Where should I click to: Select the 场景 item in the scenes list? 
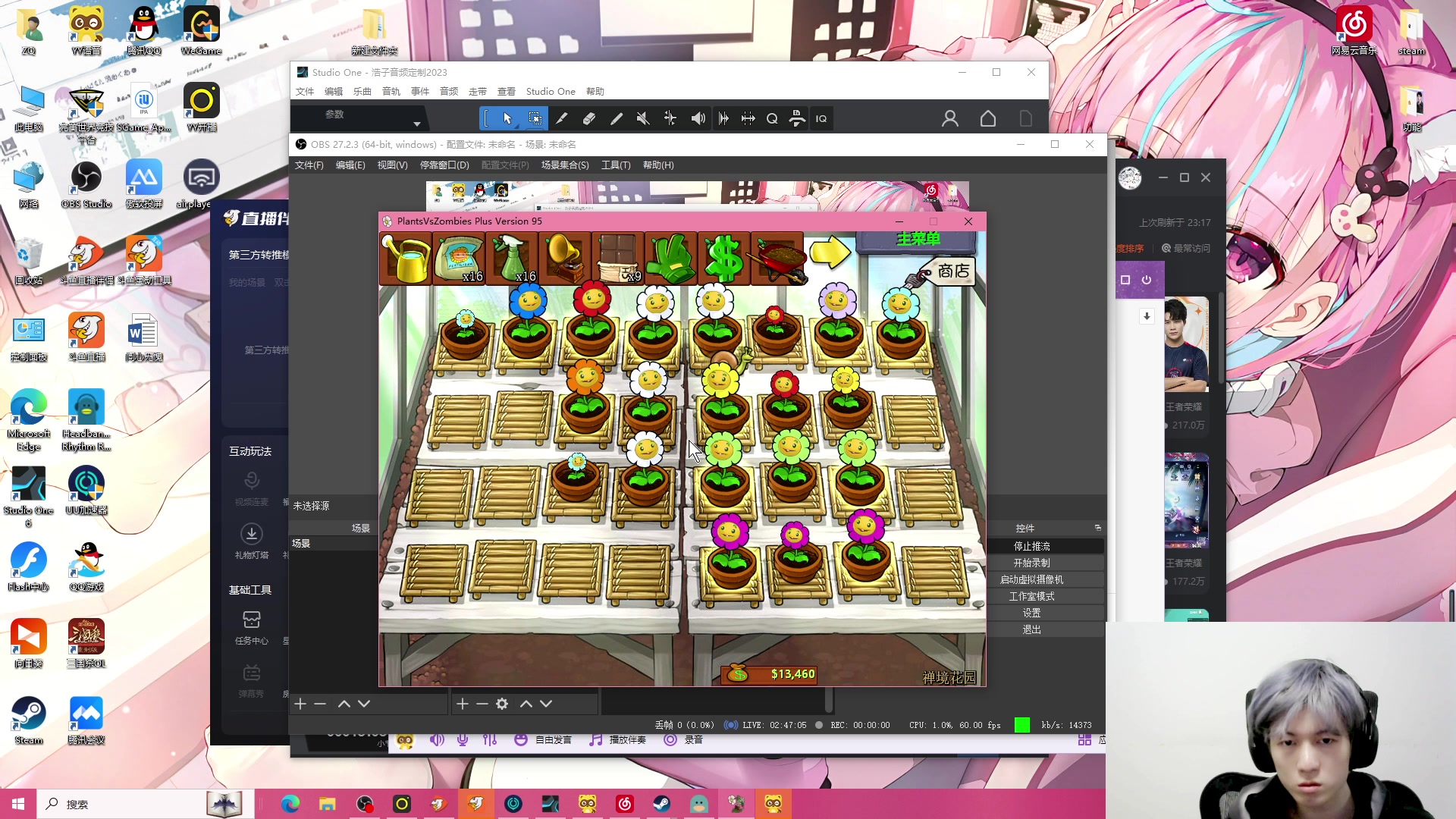point(334,543)
